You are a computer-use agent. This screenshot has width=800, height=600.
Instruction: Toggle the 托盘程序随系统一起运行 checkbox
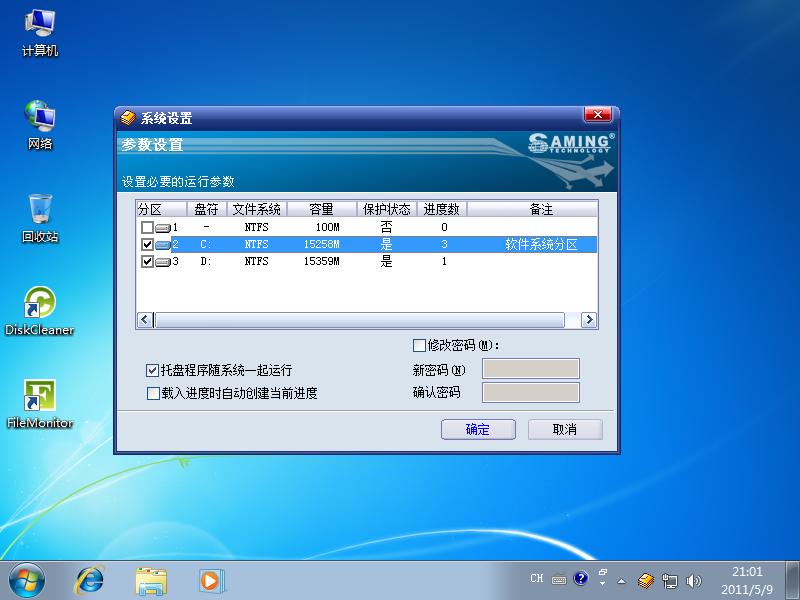pos(153,370)
